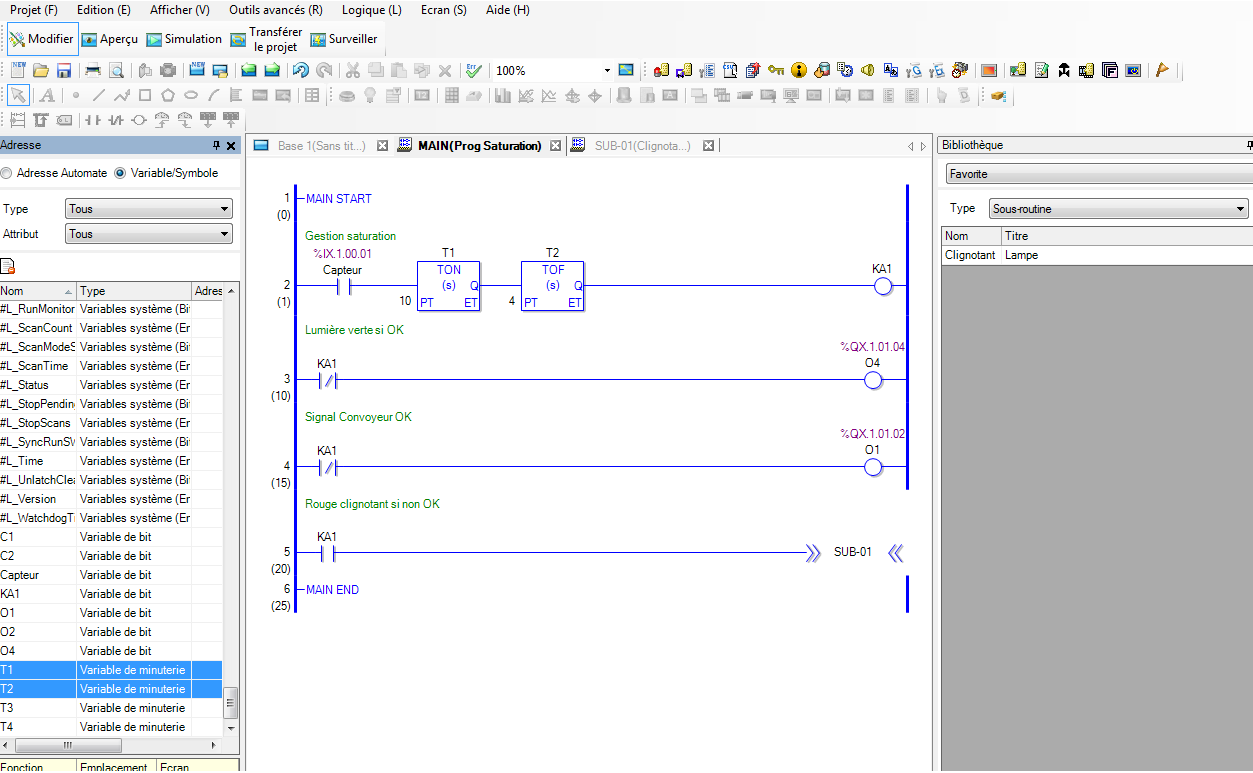
Task: Click the Undo arrow icon
Action: click(x=300, y=70)
